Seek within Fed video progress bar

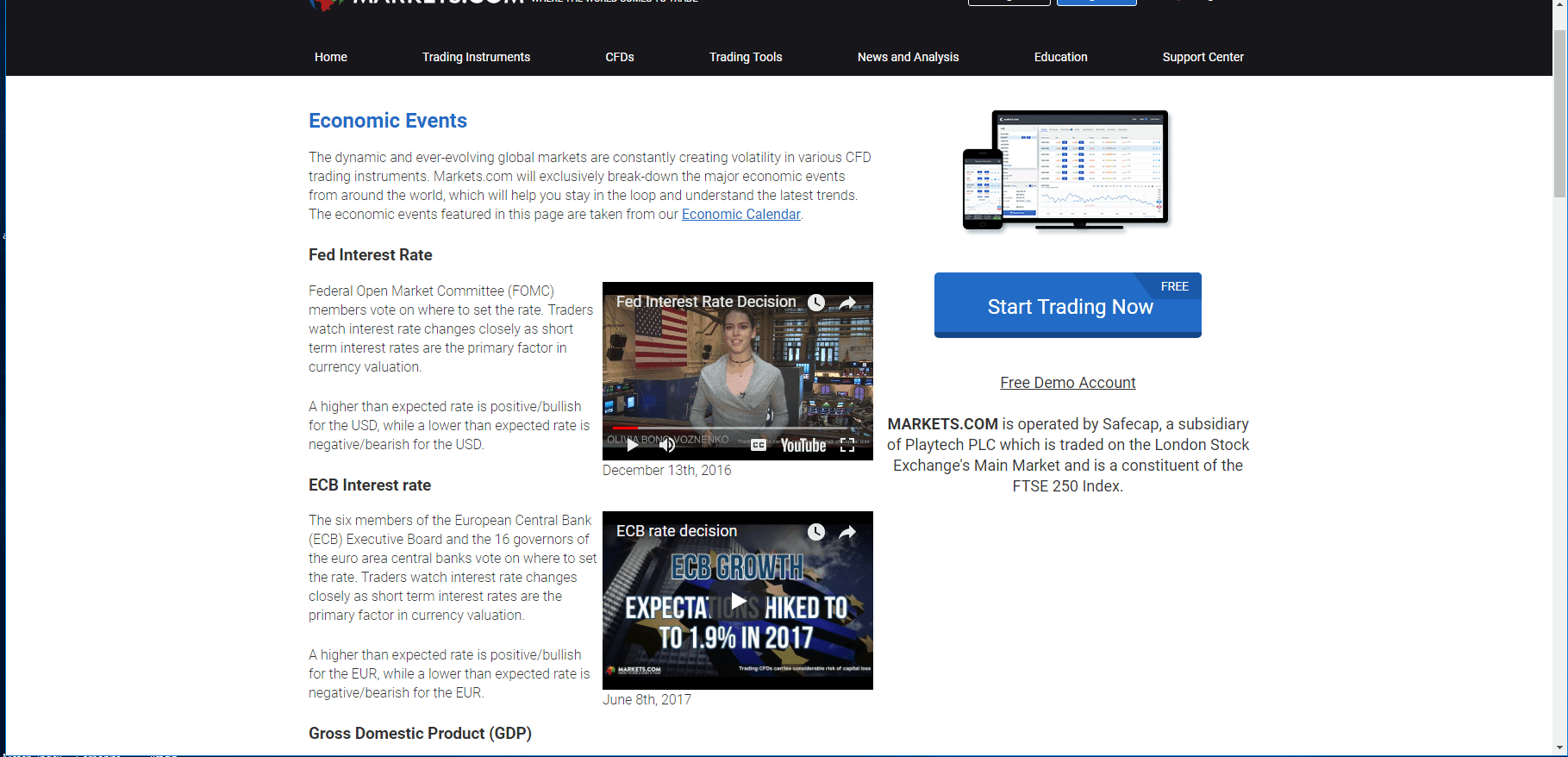(x=737, y=428)
